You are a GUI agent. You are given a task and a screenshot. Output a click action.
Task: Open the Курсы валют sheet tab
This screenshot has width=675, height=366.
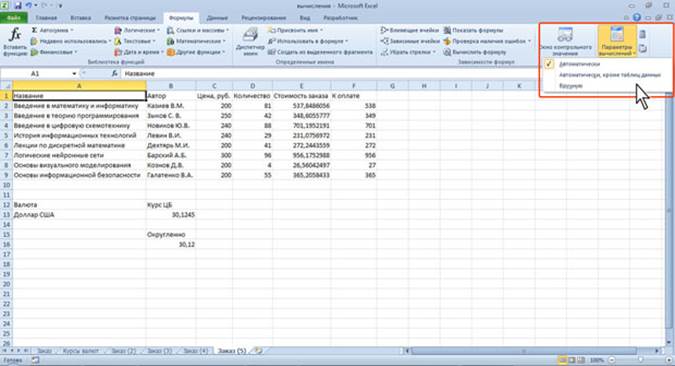pyautogui.click(x=81, y=351)
